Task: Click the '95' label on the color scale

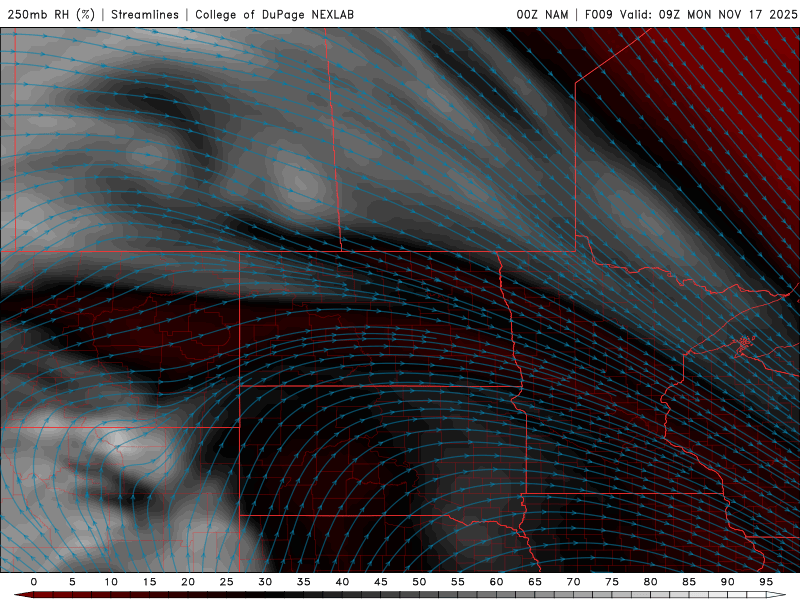Action: [766, 582]
